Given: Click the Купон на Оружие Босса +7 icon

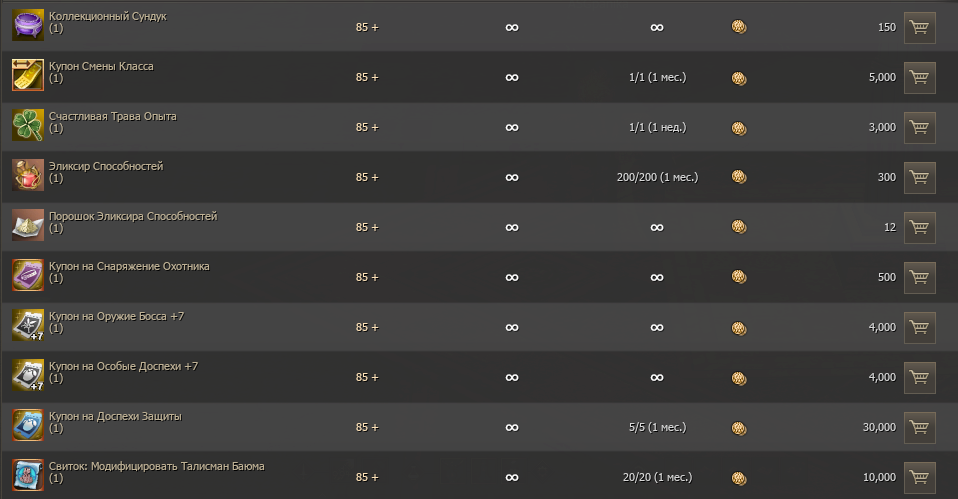Looking at the screenshot, I should click(x=27, y=326).
